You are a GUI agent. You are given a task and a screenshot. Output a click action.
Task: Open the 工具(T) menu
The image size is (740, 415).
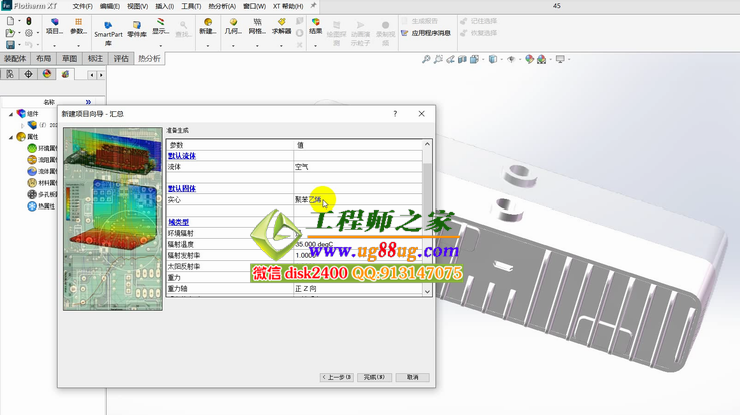[191, 6]
